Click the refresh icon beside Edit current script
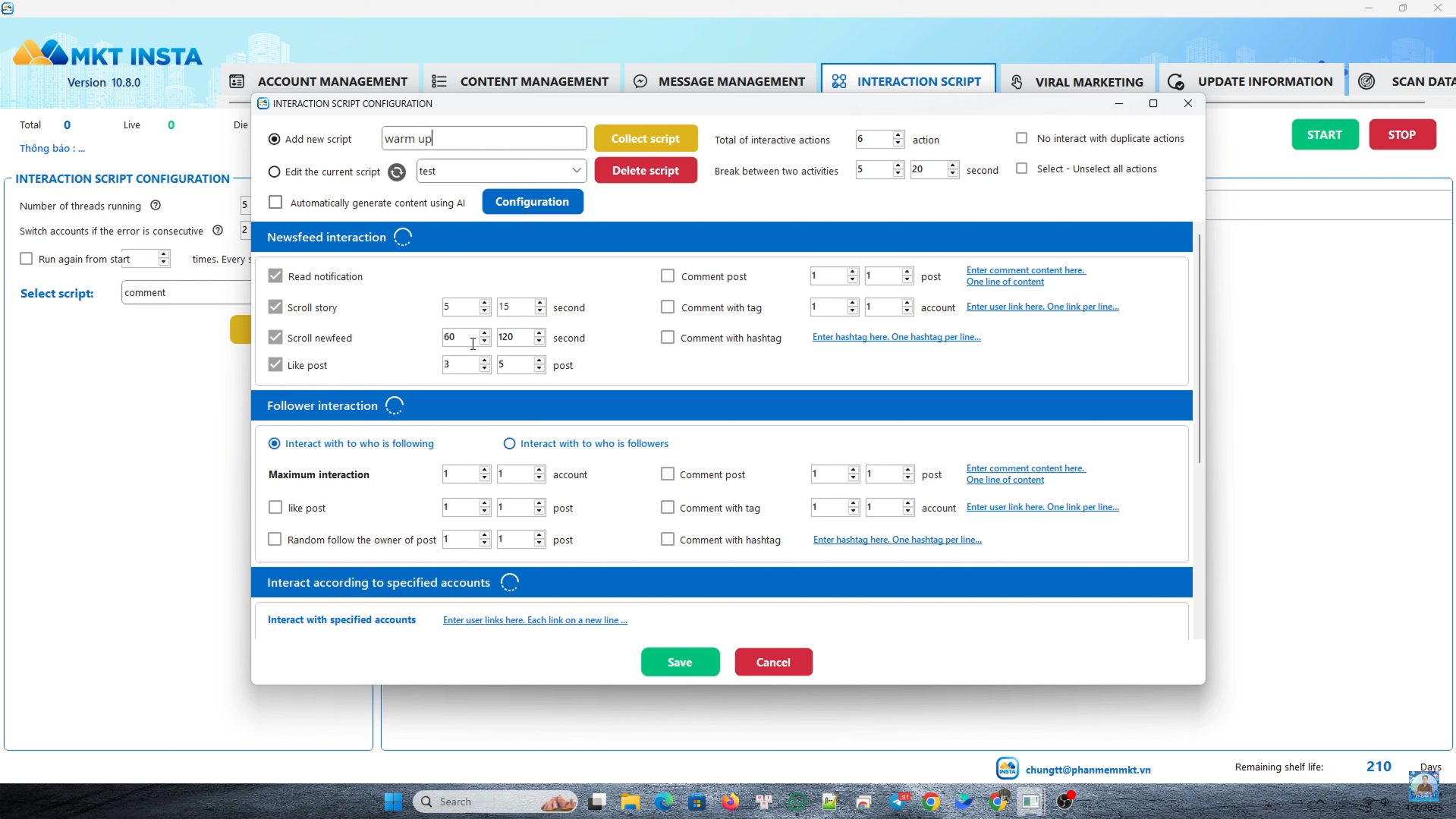The image size is (1456, 819). click(397, 172)
